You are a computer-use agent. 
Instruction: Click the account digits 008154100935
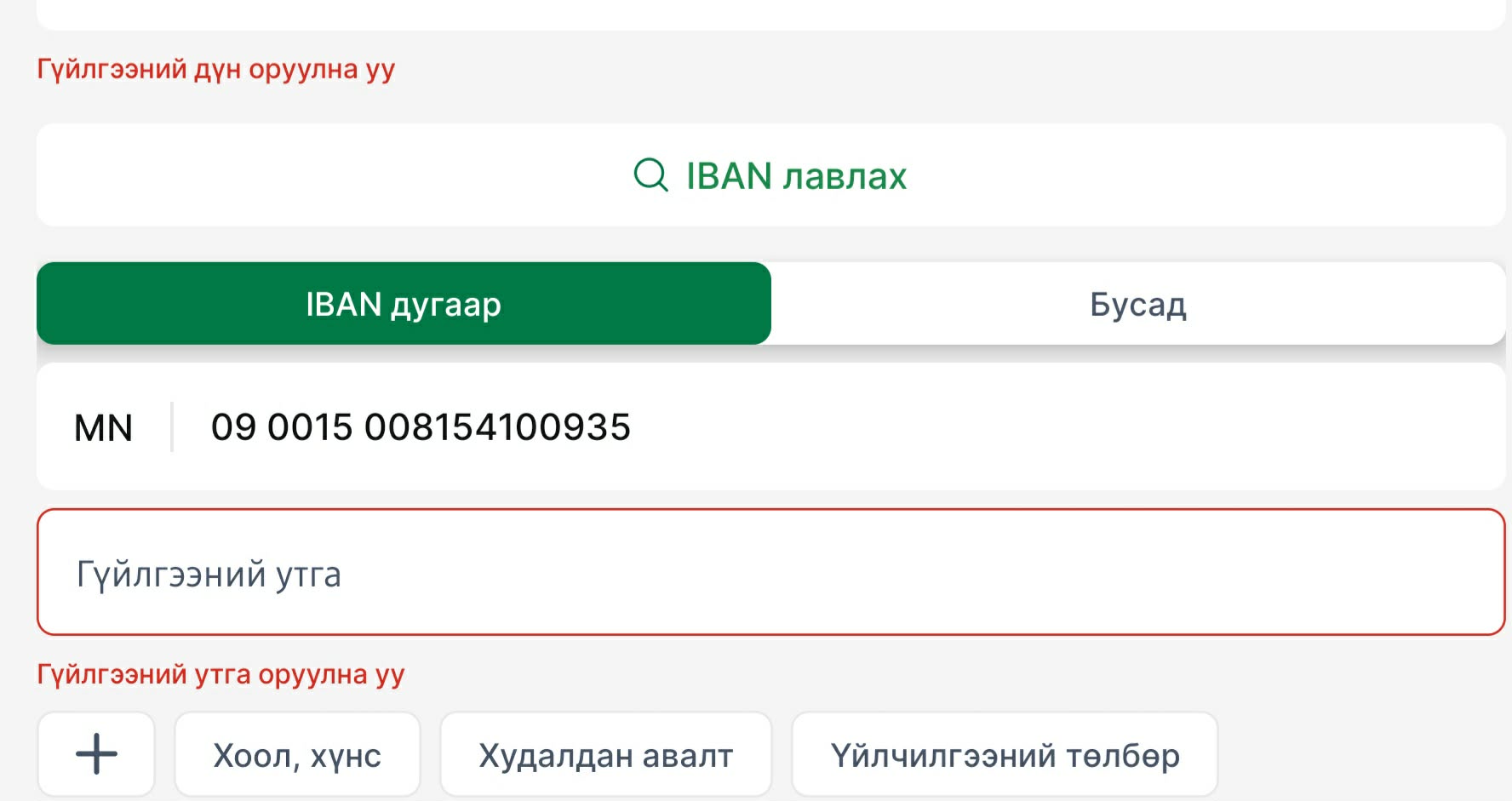[x=497, y=427]
